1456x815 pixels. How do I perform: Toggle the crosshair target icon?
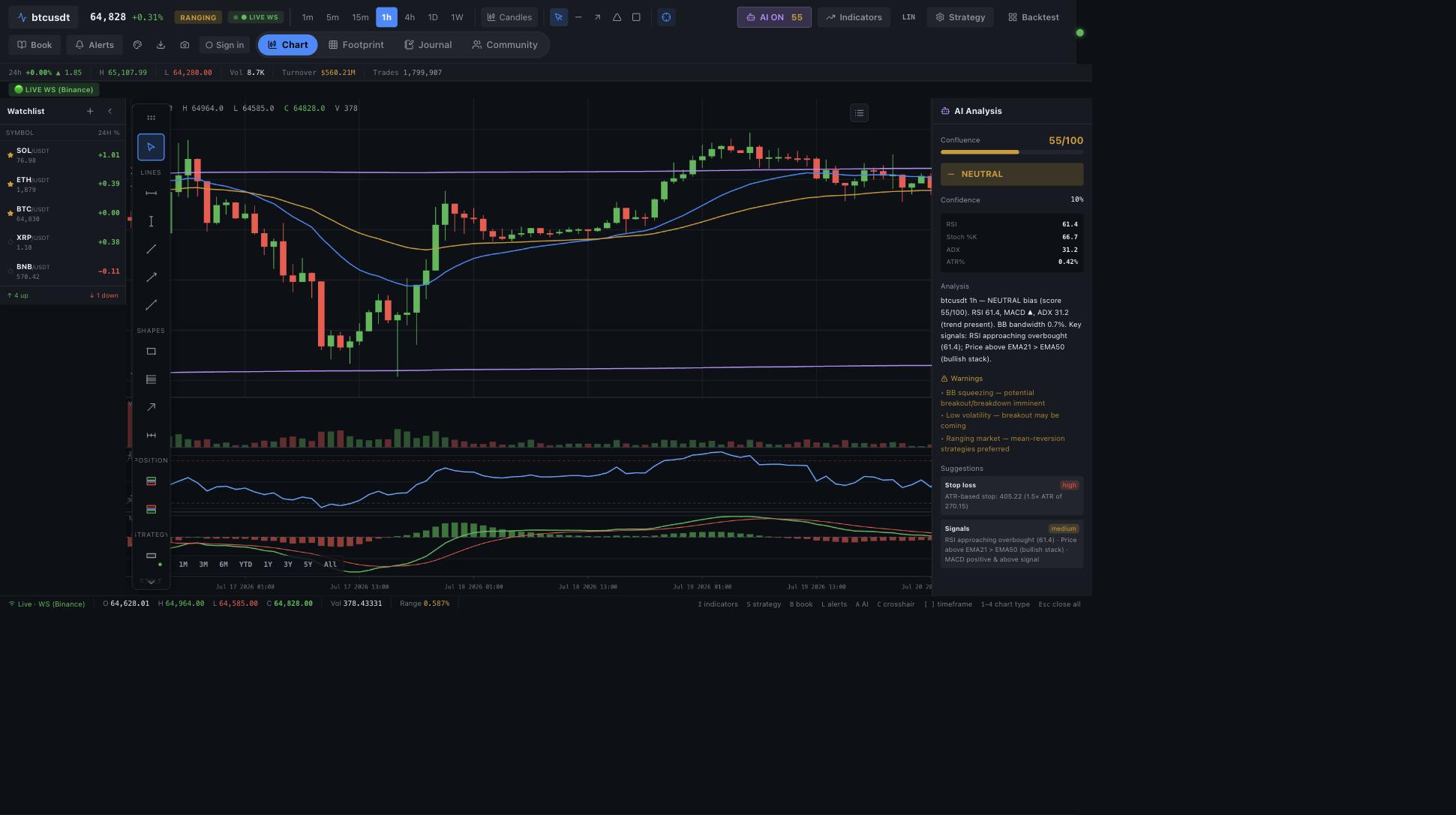666,17
